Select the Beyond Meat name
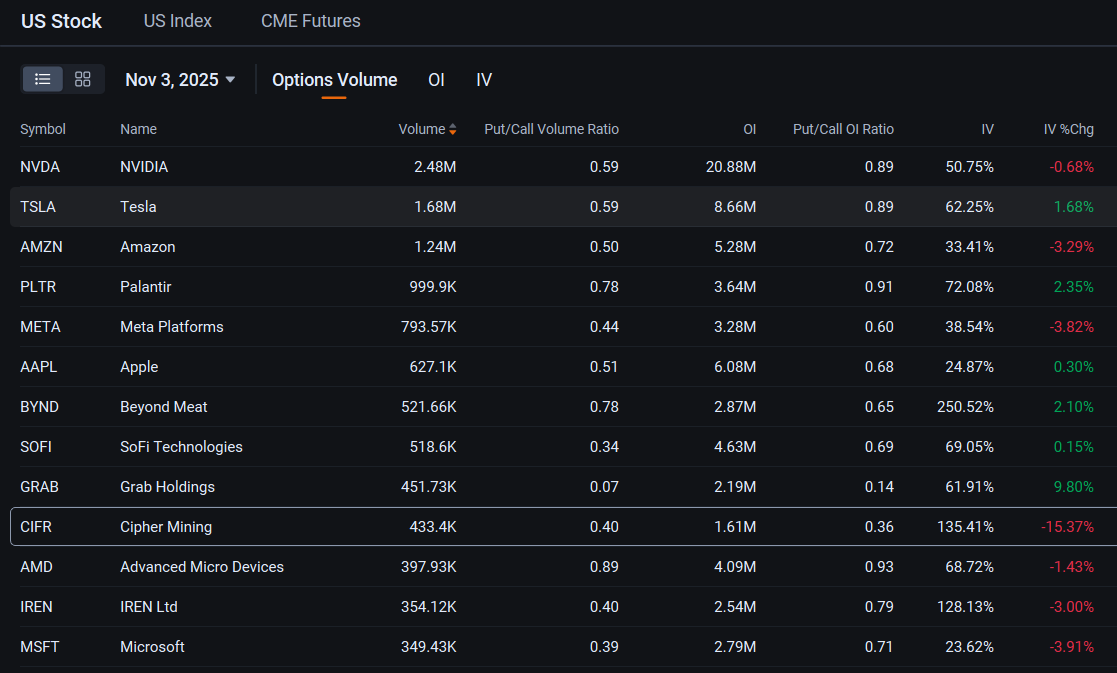The width and height of the screenshot is (1117, 673). coord(164,407)
